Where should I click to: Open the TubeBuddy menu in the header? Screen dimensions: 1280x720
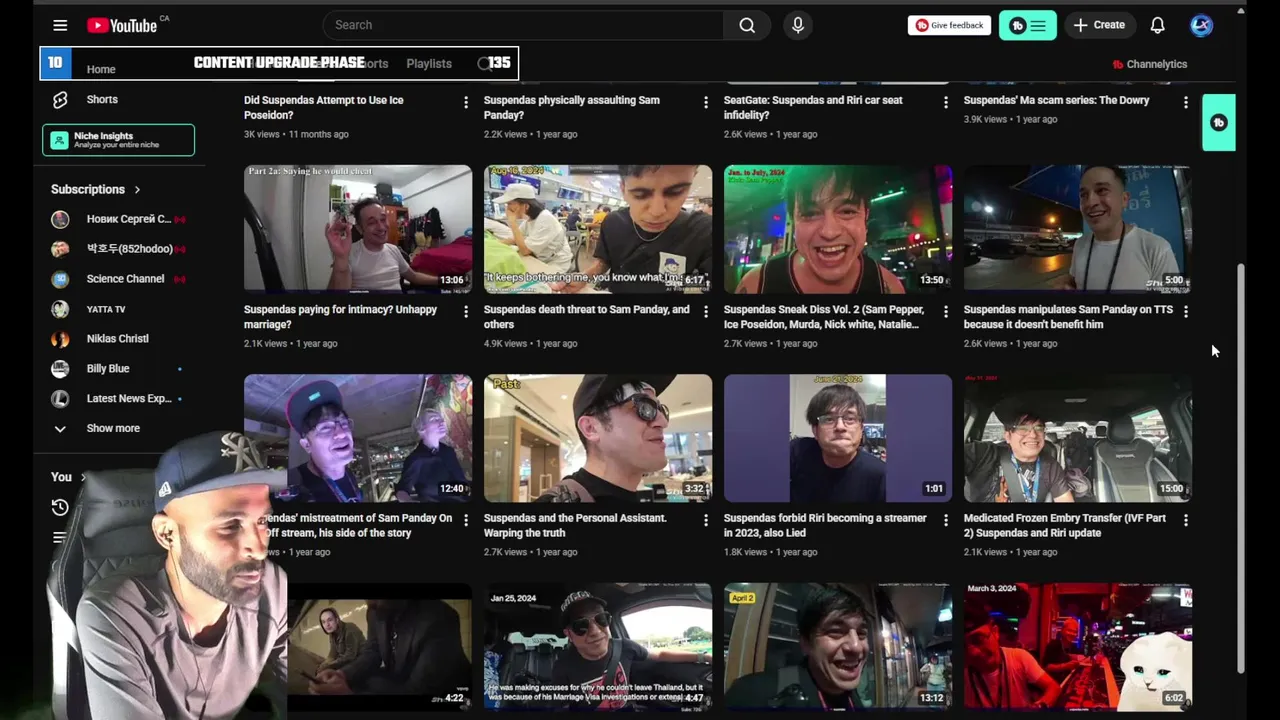coord(1027,25)
